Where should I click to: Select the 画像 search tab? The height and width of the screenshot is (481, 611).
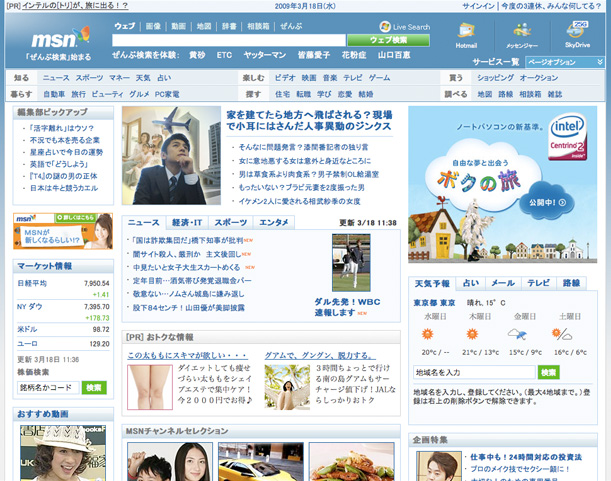(x=153, y=26)
